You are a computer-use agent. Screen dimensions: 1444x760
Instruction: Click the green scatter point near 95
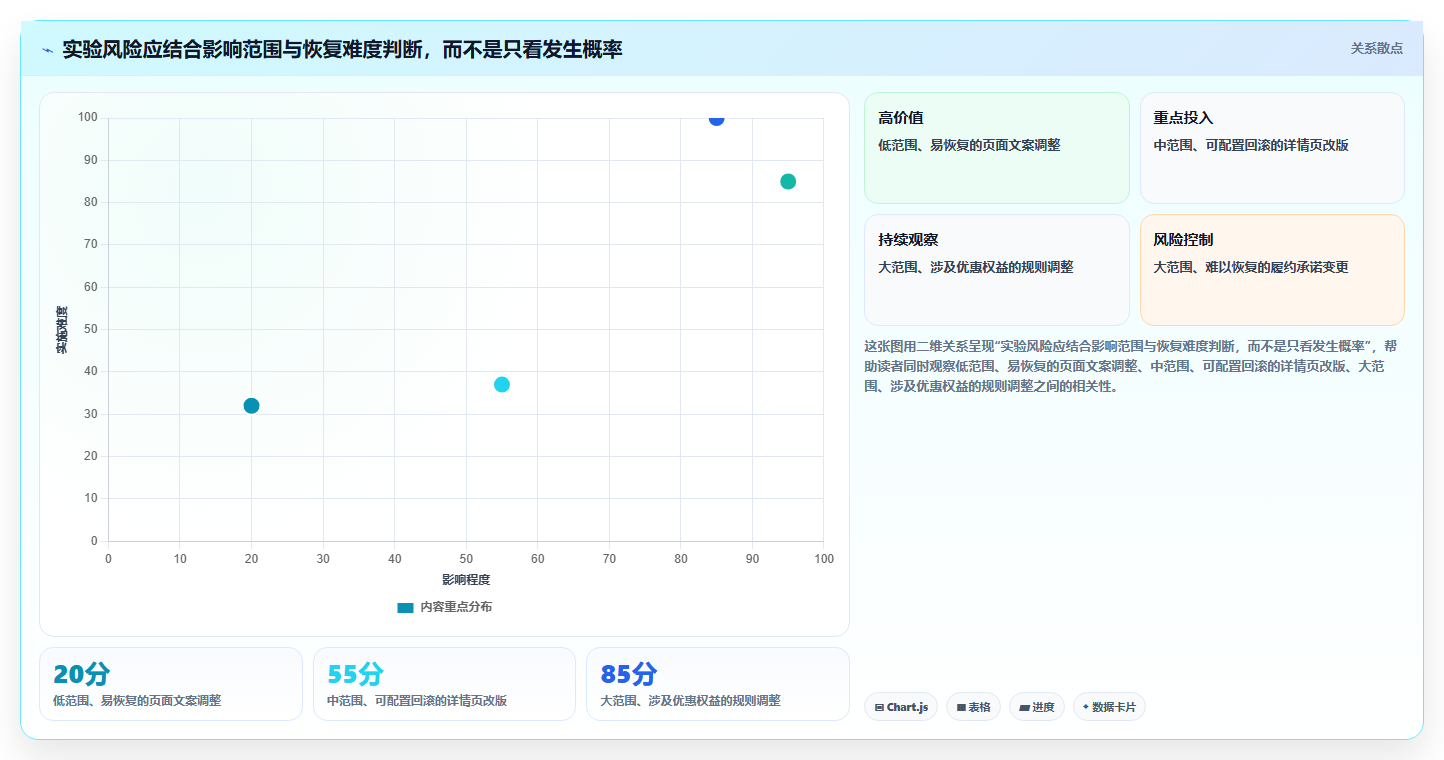coord(788,181)
